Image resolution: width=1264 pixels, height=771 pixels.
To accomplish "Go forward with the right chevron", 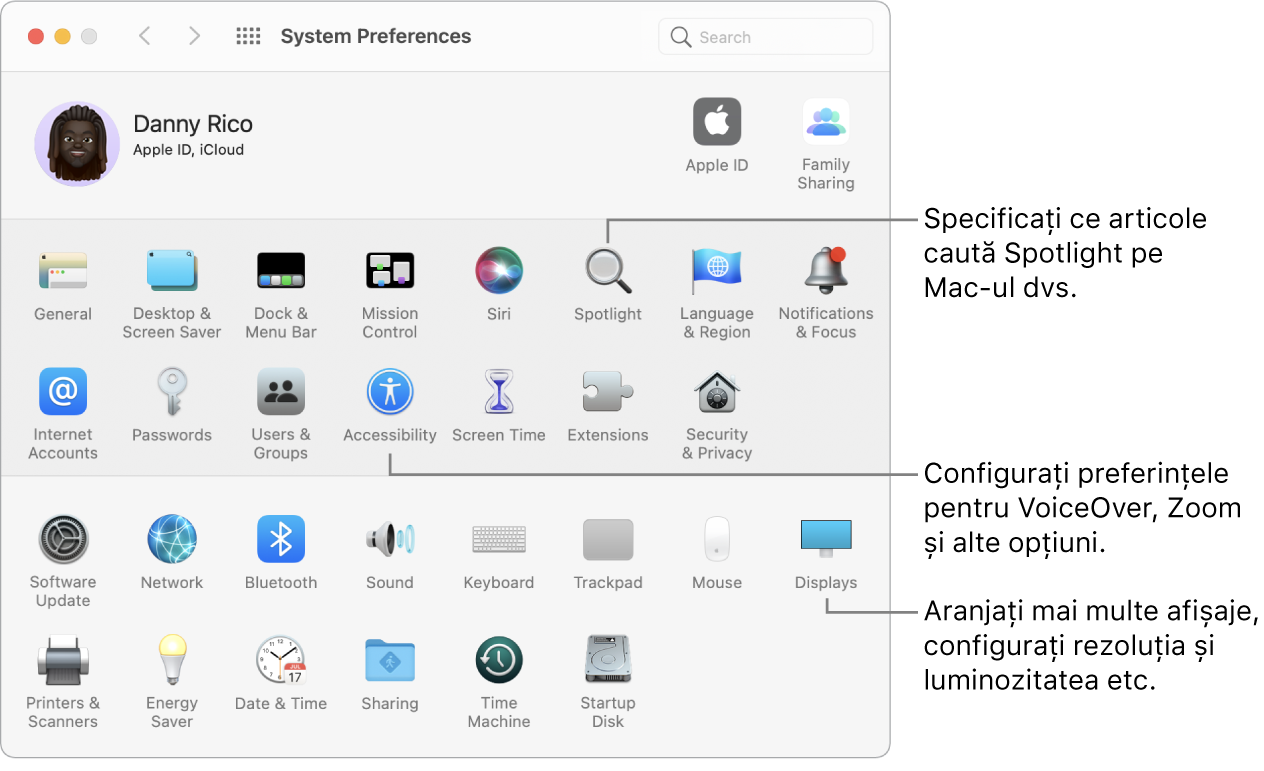I will click(194, 36).
